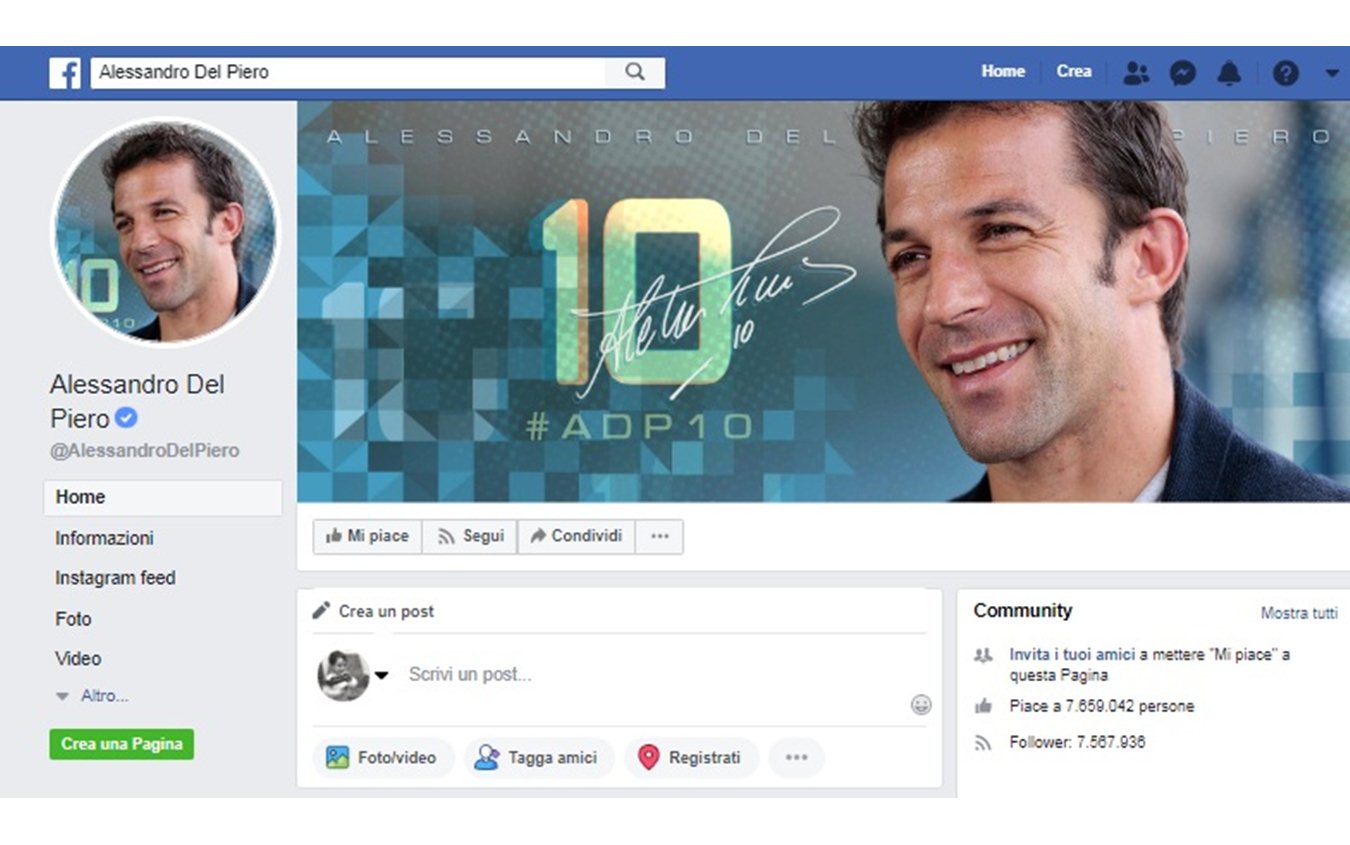
Task: Click the green Crea una Pagina button
Action: coord(122,744)
